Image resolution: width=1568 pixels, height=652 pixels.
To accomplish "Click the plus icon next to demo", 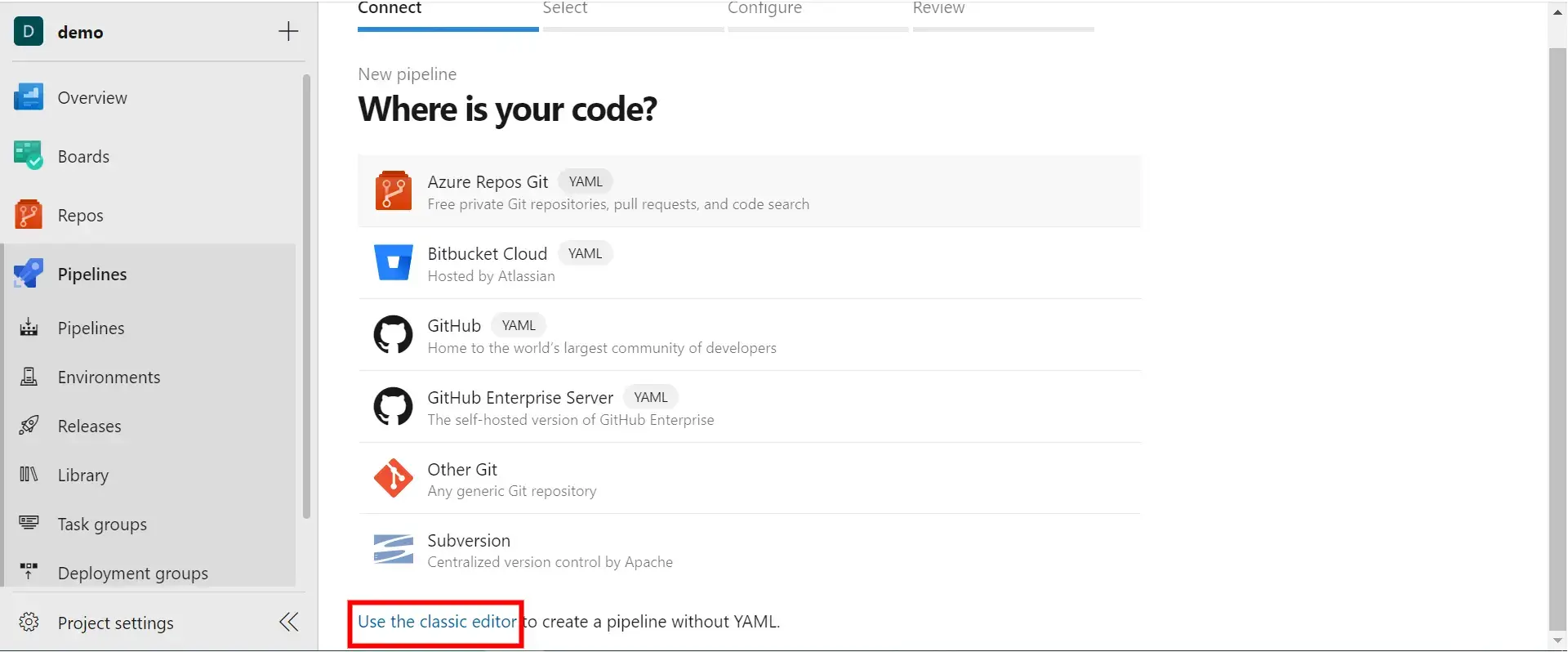I will (288, 32).
